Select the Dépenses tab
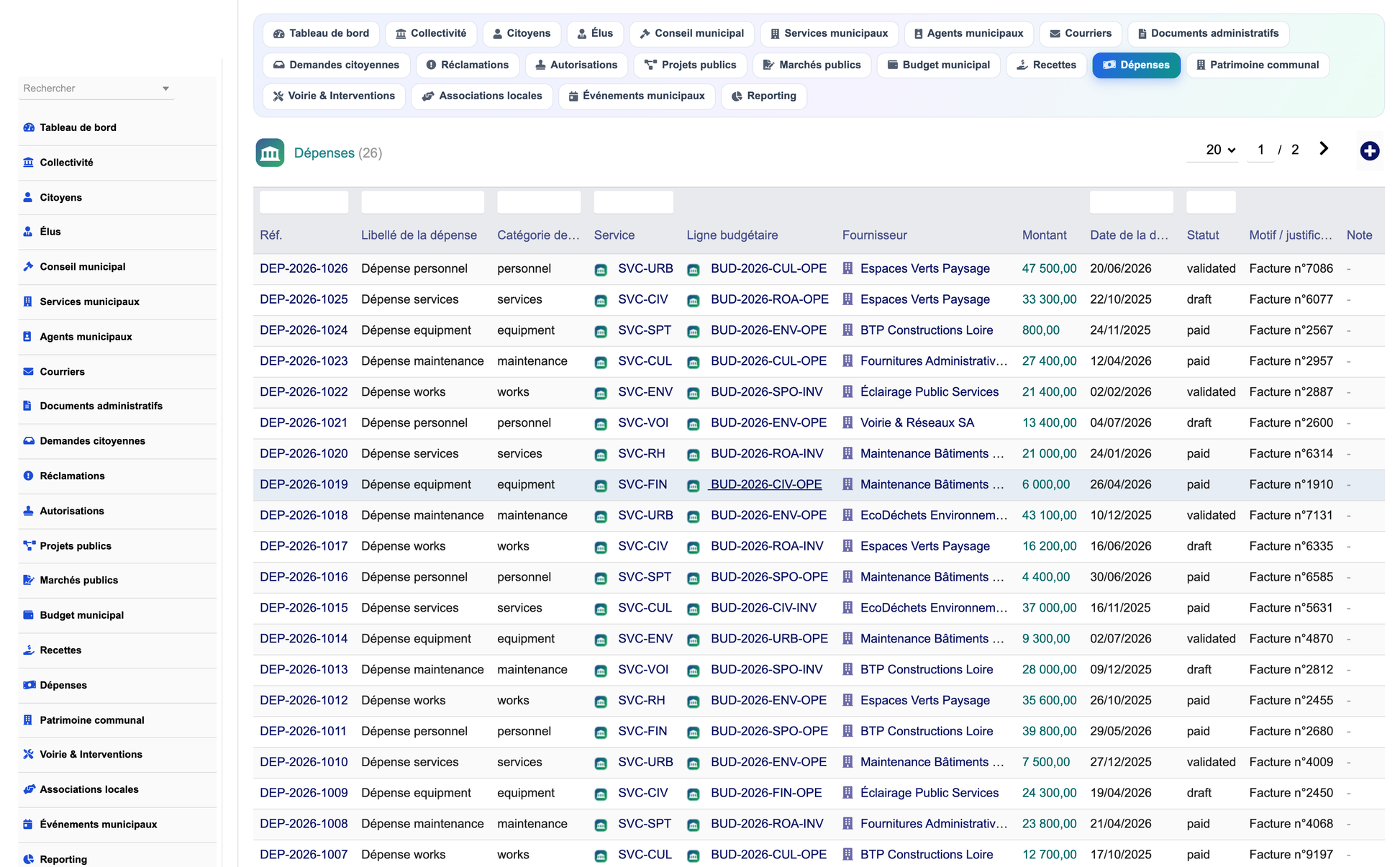Screen dimensions: 1400x867 (1136, 65)
